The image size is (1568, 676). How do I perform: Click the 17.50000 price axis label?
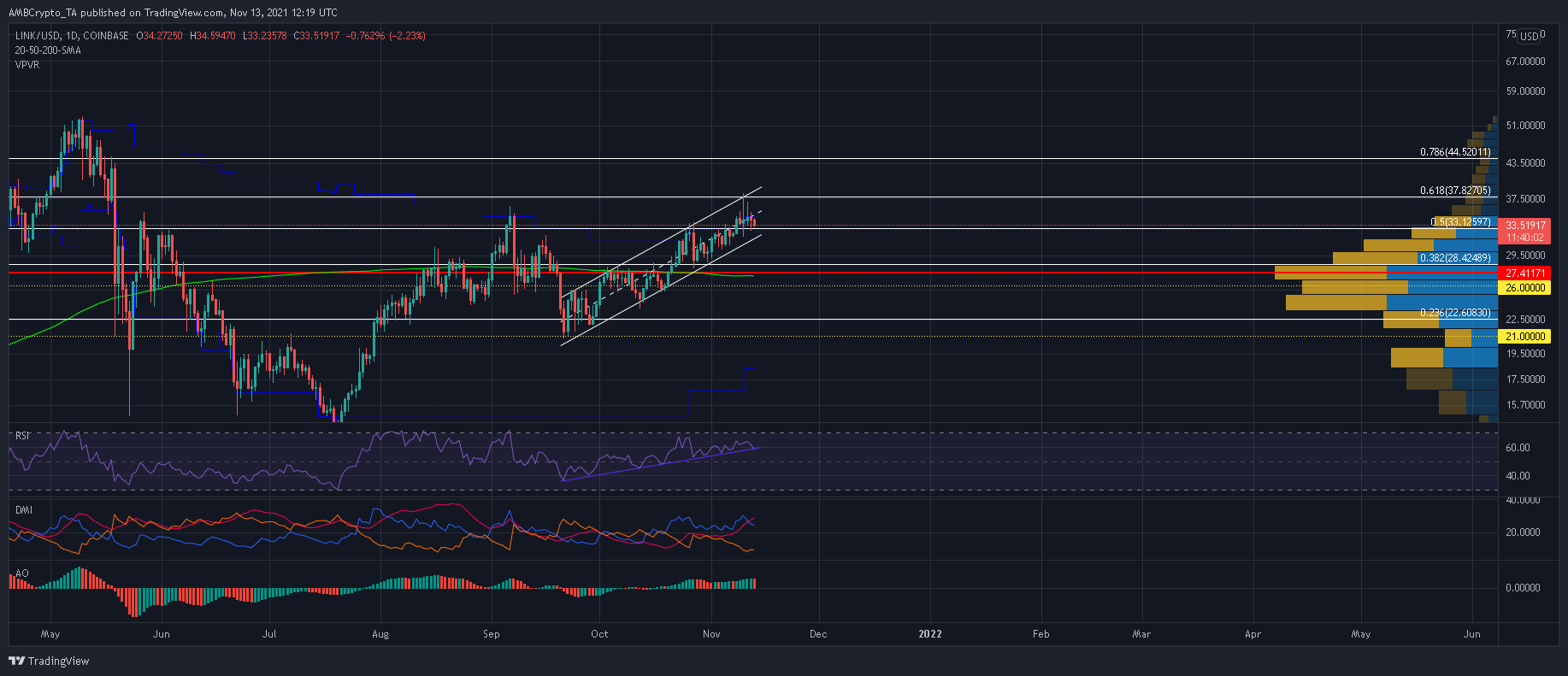[x=1525, y=379]
